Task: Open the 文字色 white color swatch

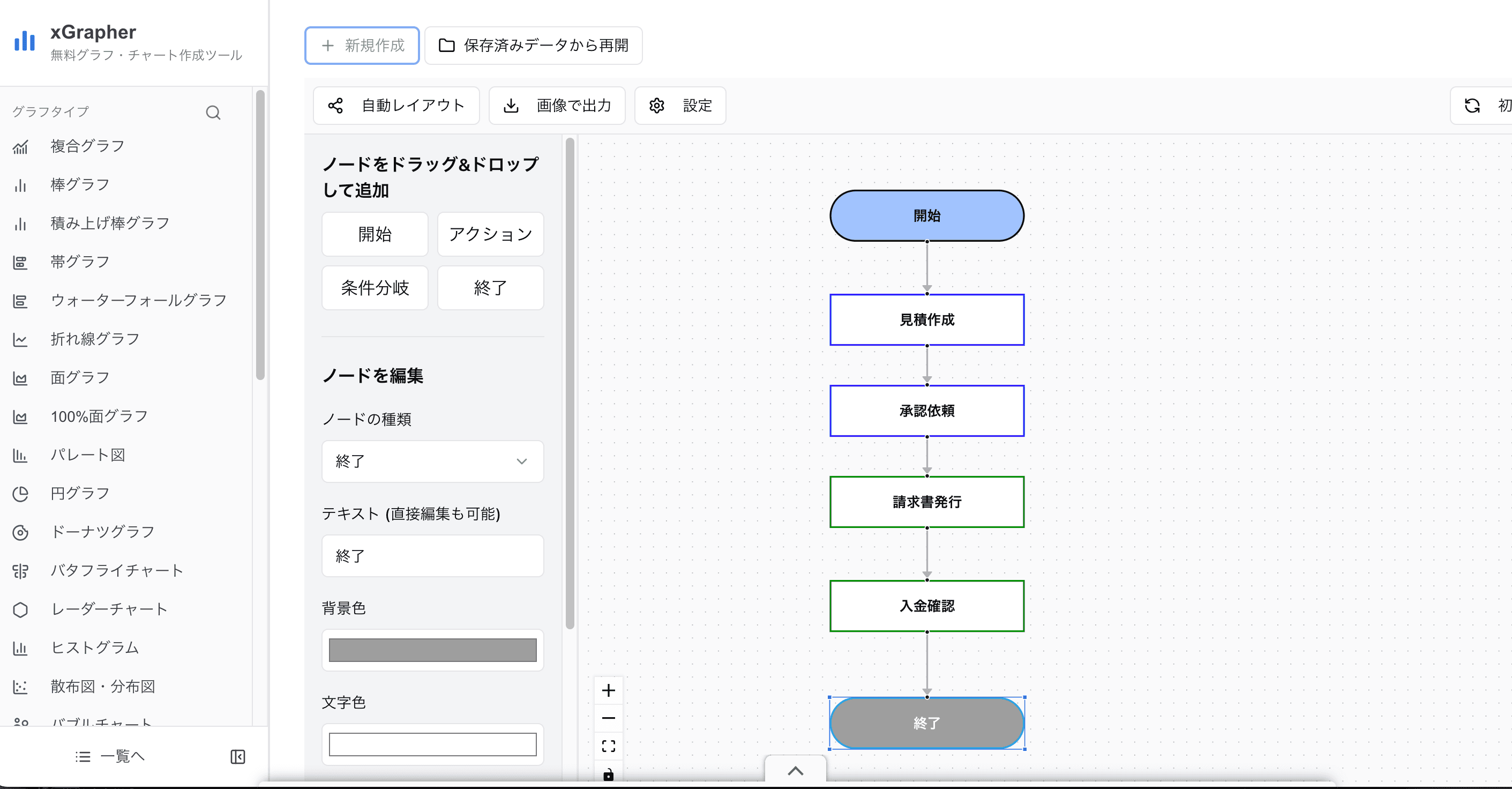Action: point(432,744)
